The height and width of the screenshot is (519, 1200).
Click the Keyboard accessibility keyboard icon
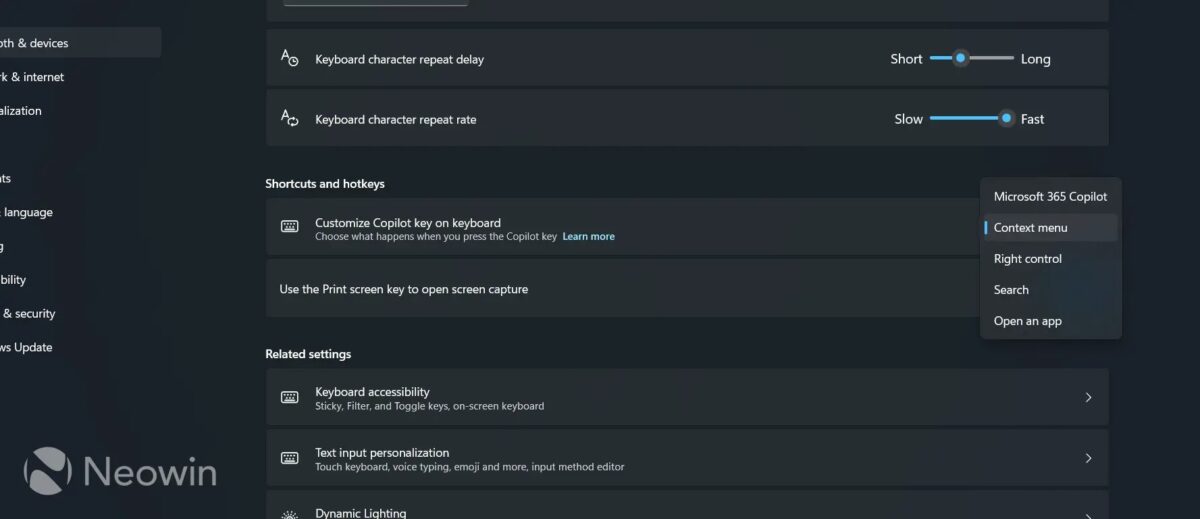(x=289, y=397)
